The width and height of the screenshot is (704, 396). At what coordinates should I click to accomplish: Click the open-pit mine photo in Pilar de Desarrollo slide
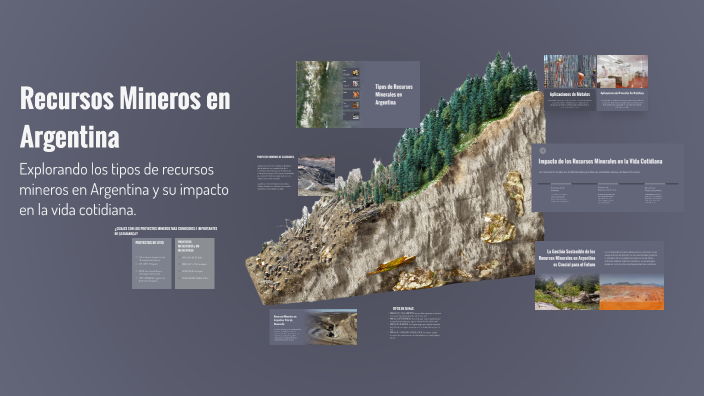[331, 327]
